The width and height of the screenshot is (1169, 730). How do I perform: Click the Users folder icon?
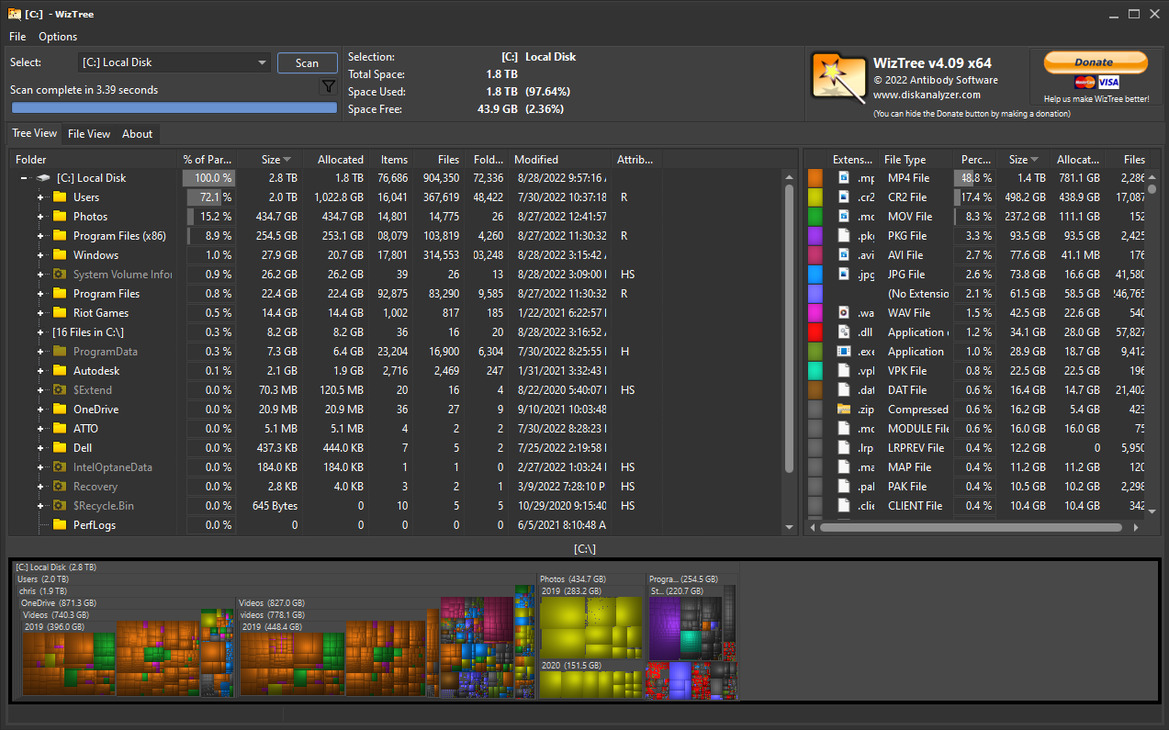tap(60, 197)
